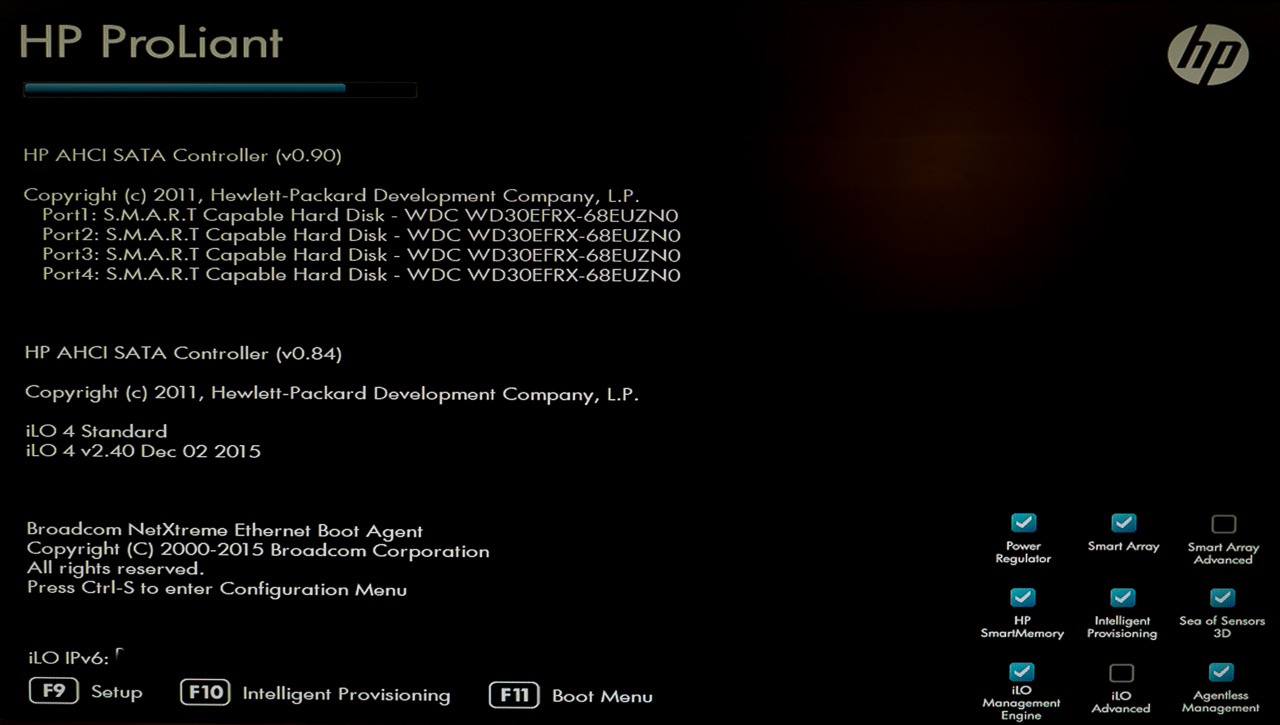This screenshot has height=725, width=1280.
Task: Click the HP SmartMemory label
Action: coord(1022,627)
